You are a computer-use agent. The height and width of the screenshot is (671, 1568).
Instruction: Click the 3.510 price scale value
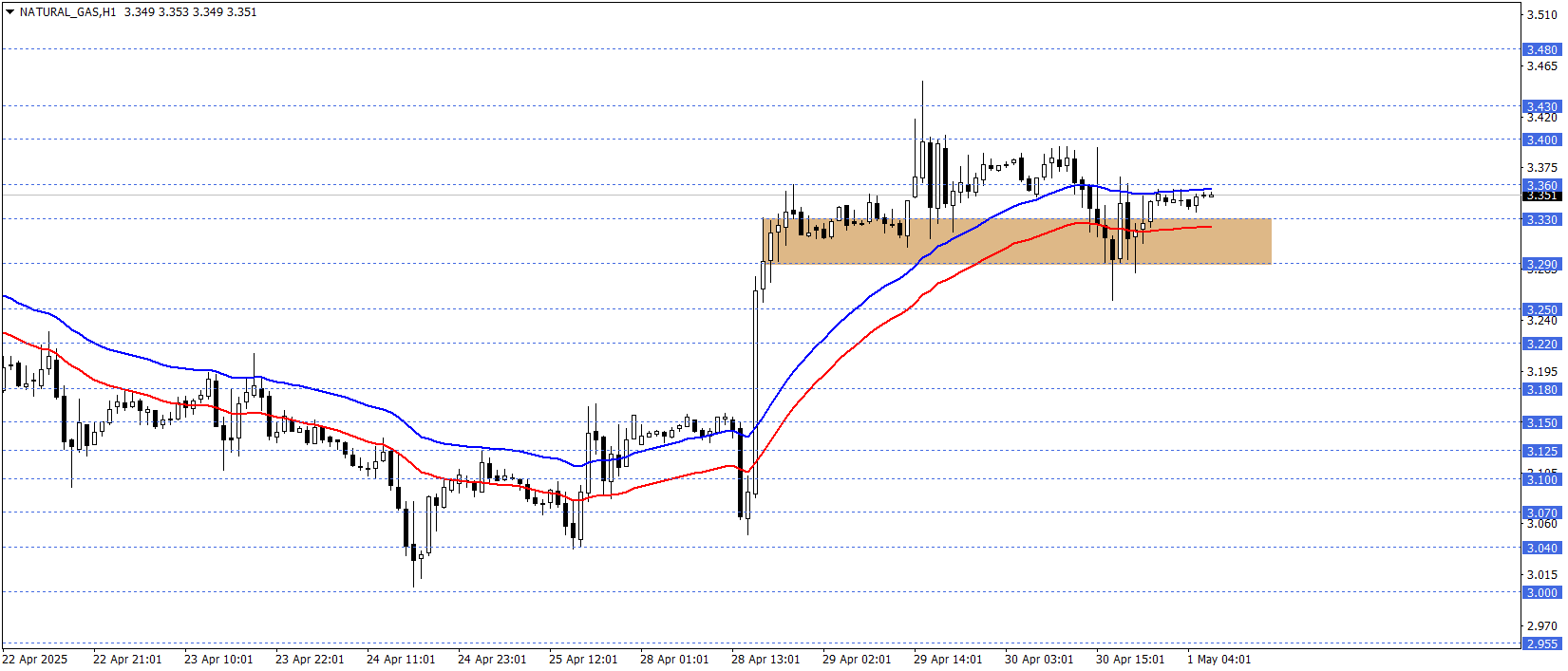pos(1541,14)
